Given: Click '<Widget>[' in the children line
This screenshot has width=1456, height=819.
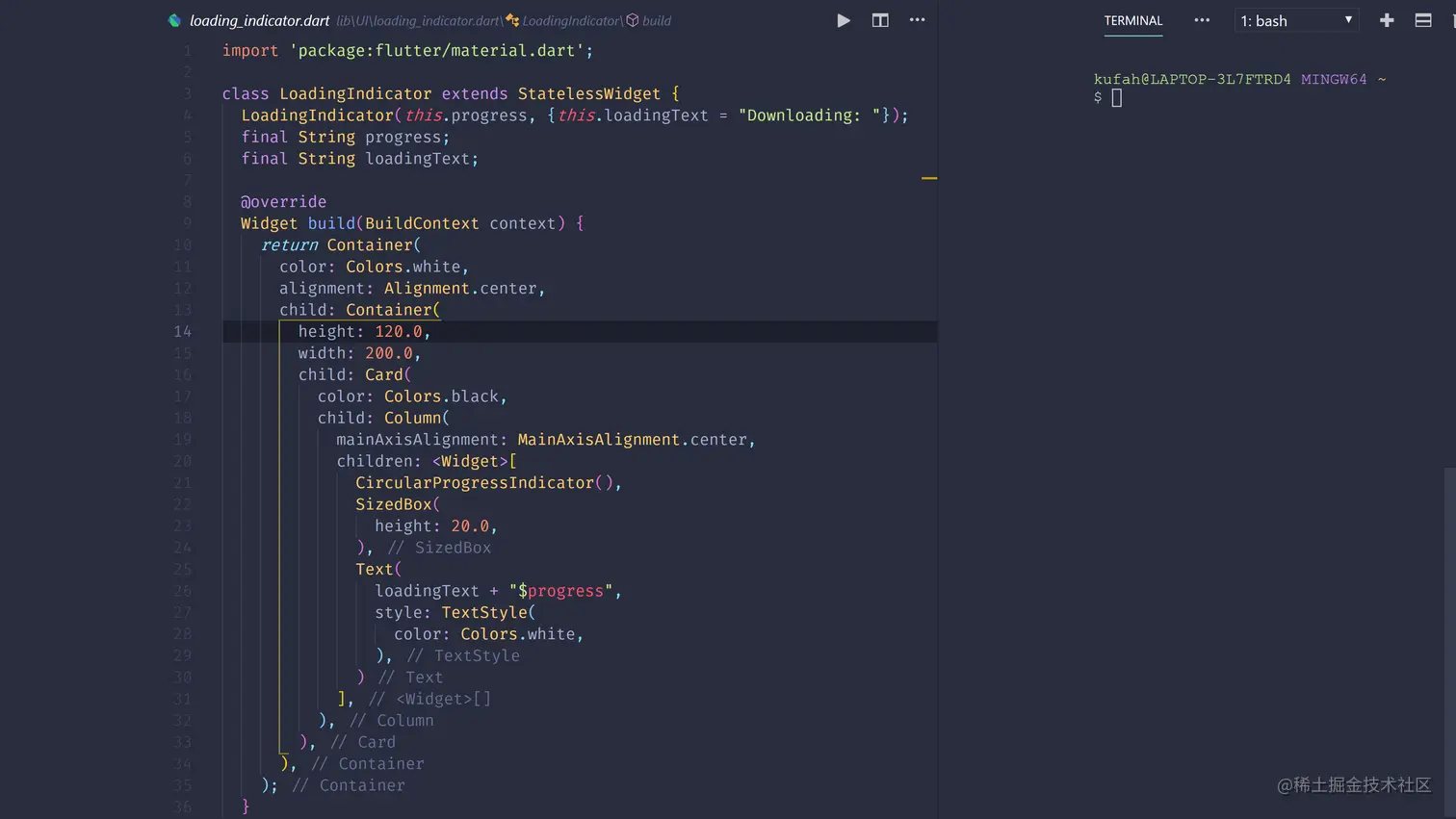Looking at the screenshot, I should pyautogui.click(x=475, y=461).
